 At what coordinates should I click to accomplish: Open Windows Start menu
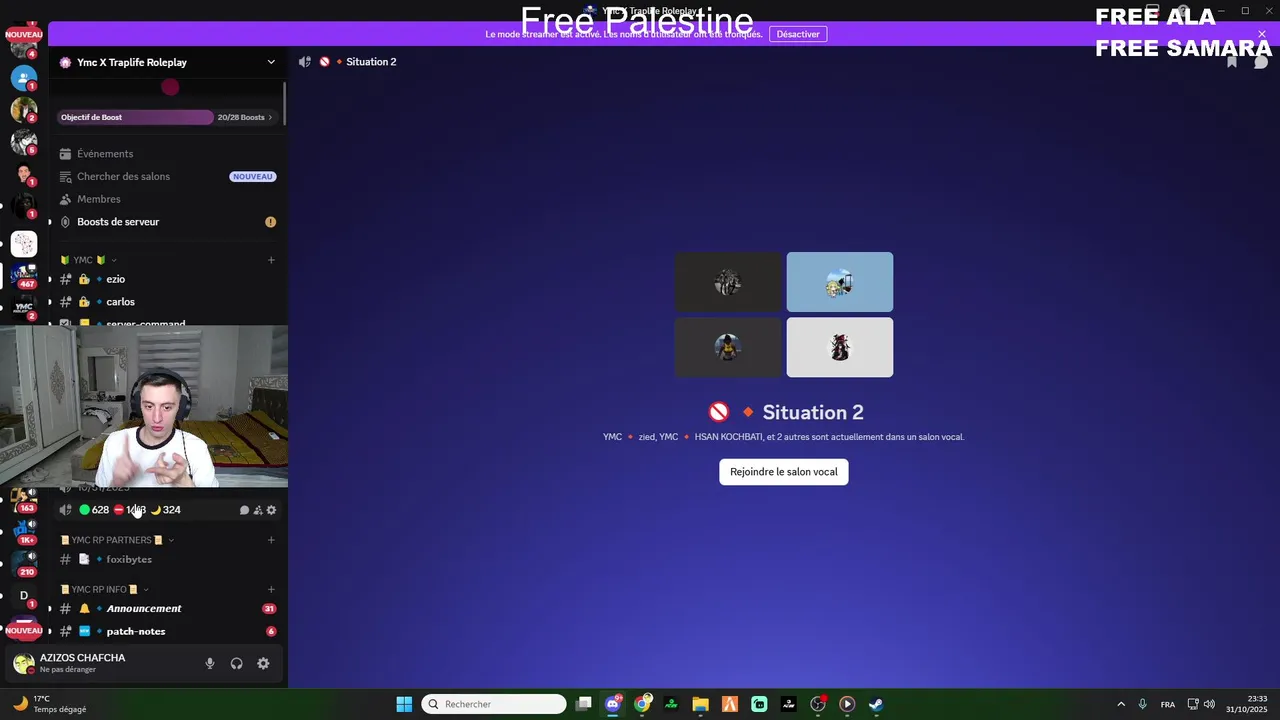point(404,704)
